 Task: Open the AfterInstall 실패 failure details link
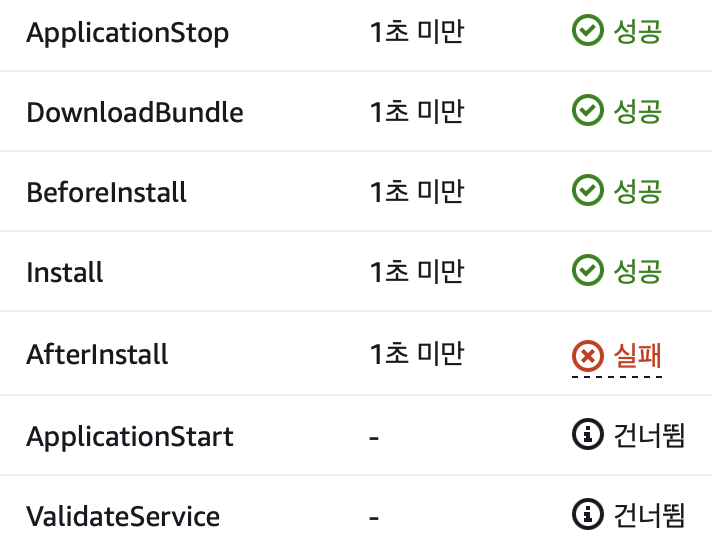tap(638, 355)
